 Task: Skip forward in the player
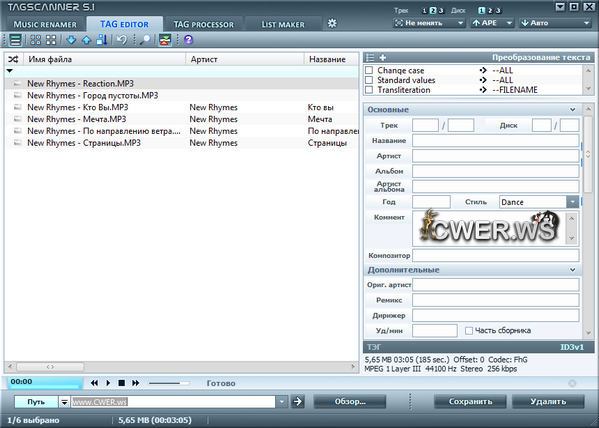point(135,383)
